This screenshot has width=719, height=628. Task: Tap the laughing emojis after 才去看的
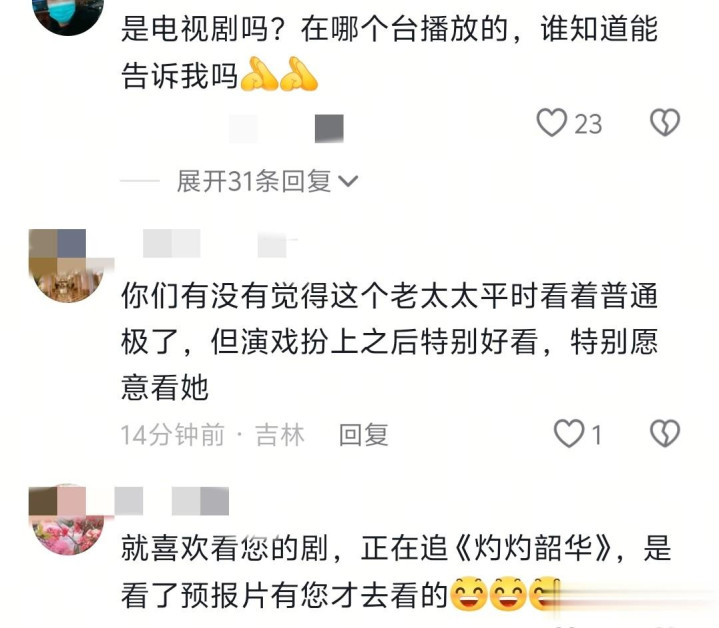click(504, 594)
